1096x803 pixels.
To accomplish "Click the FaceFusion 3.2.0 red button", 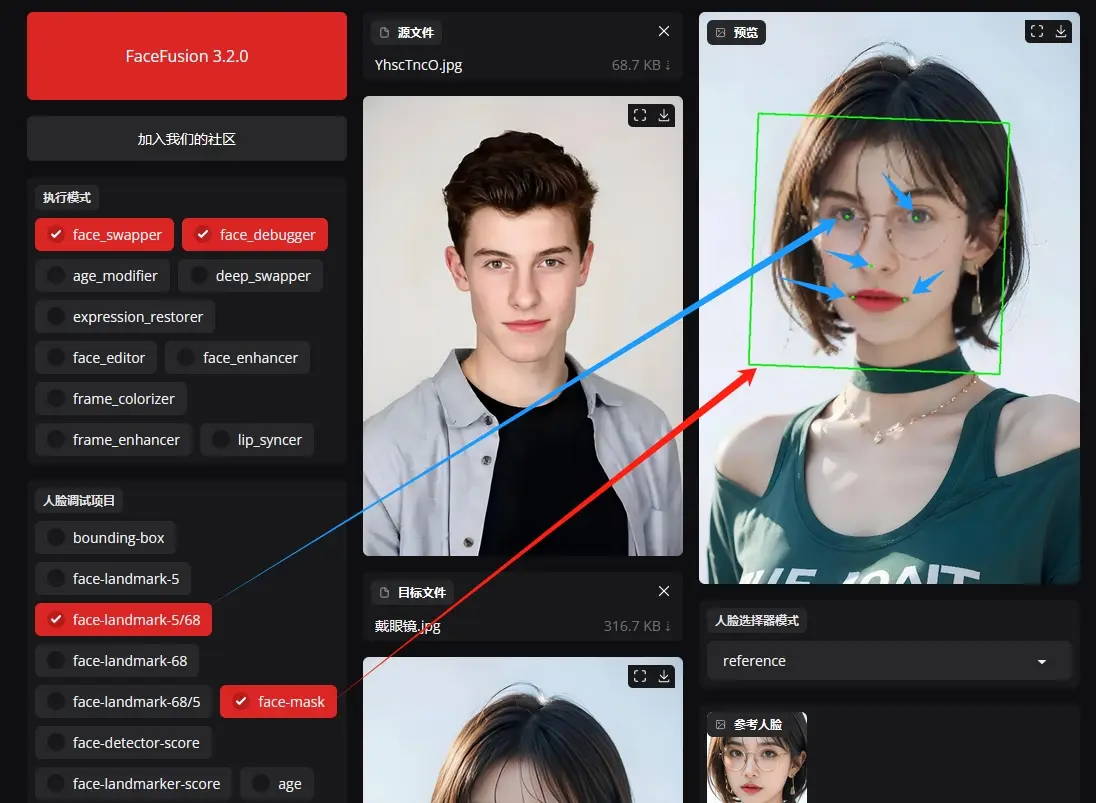I will click(x=187, y=56).
